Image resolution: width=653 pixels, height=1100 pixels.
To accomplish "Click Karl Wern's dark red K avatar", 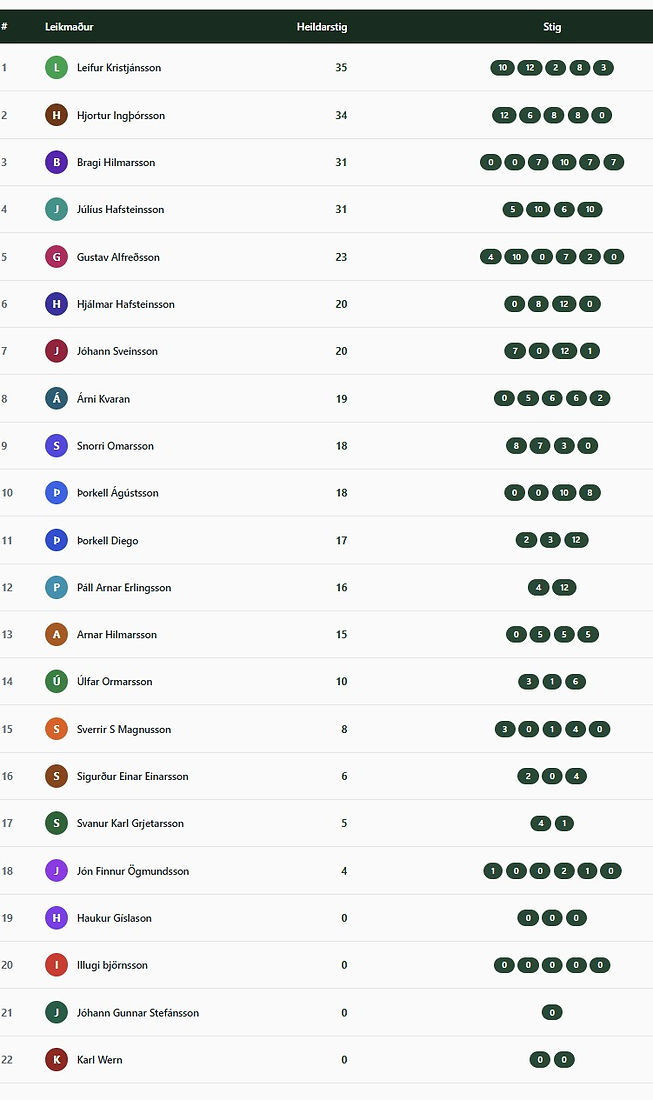I will pos(57,1059).
